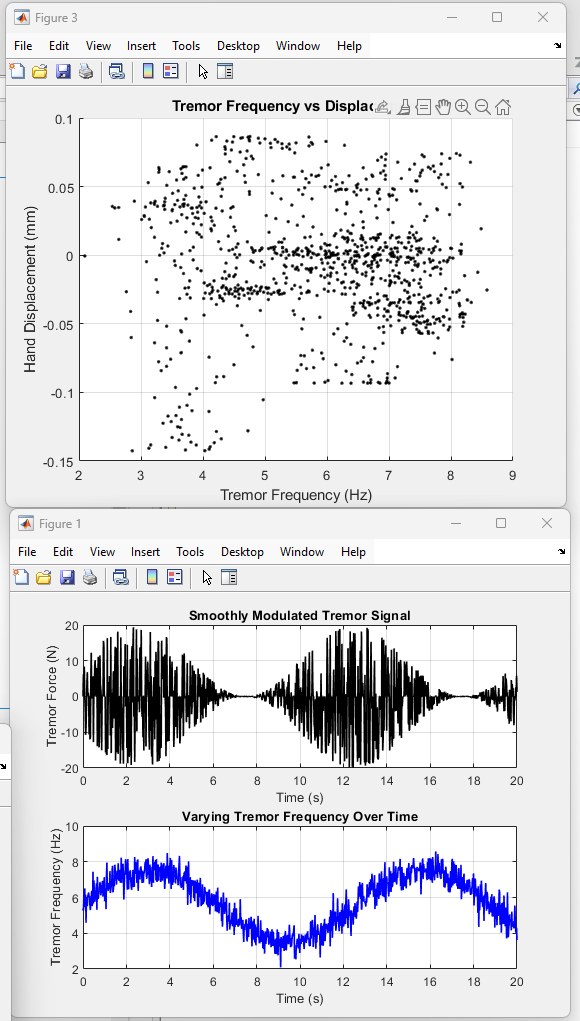Select Zoom In tool above scatter plot
Viewport: 580px width, 1021px height.
tap(463, 107)
